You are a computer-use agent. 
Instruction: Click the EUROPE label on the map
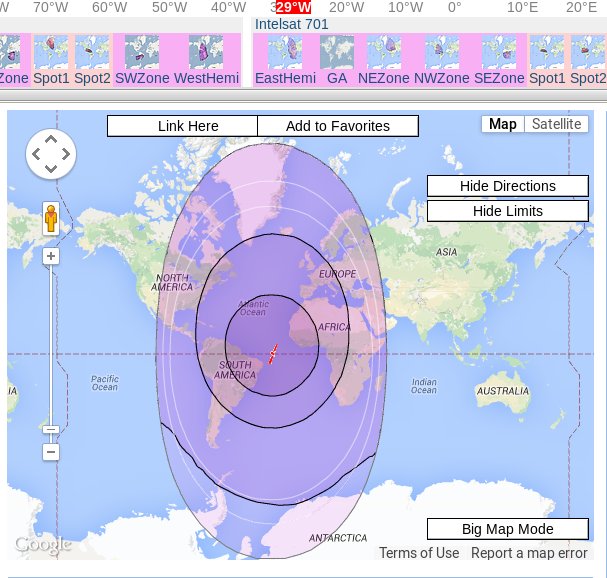click(x=338, y=274)
